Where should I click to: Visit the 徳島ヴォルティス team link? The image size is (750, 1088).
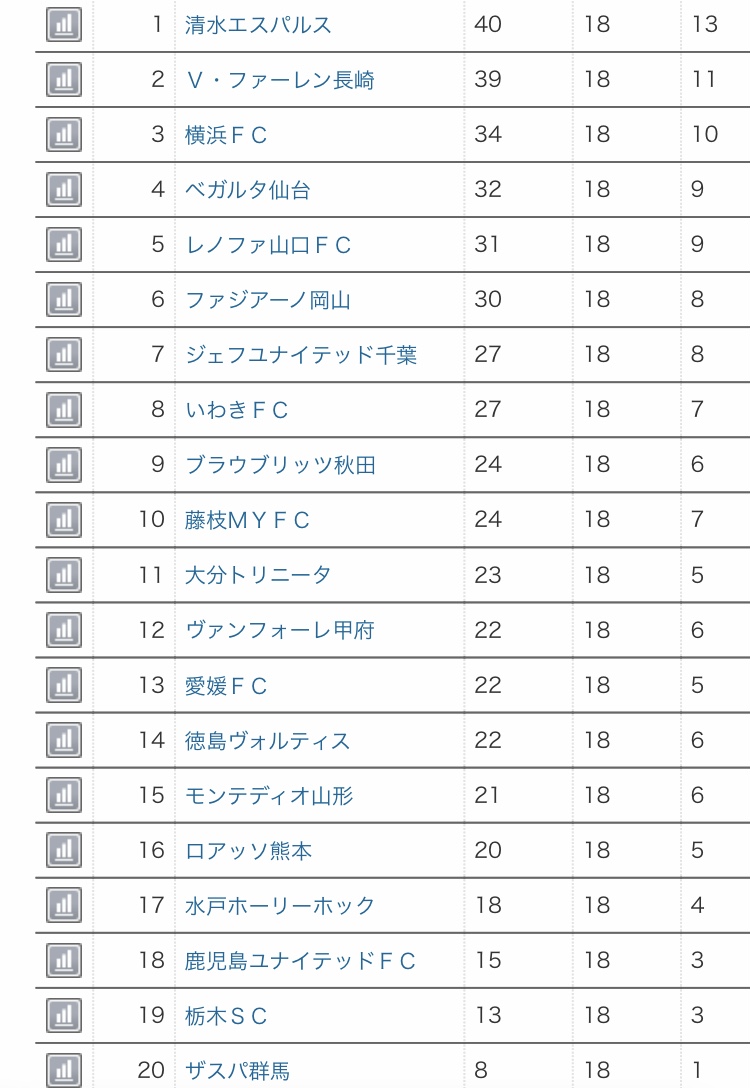[x=268, y=740]
